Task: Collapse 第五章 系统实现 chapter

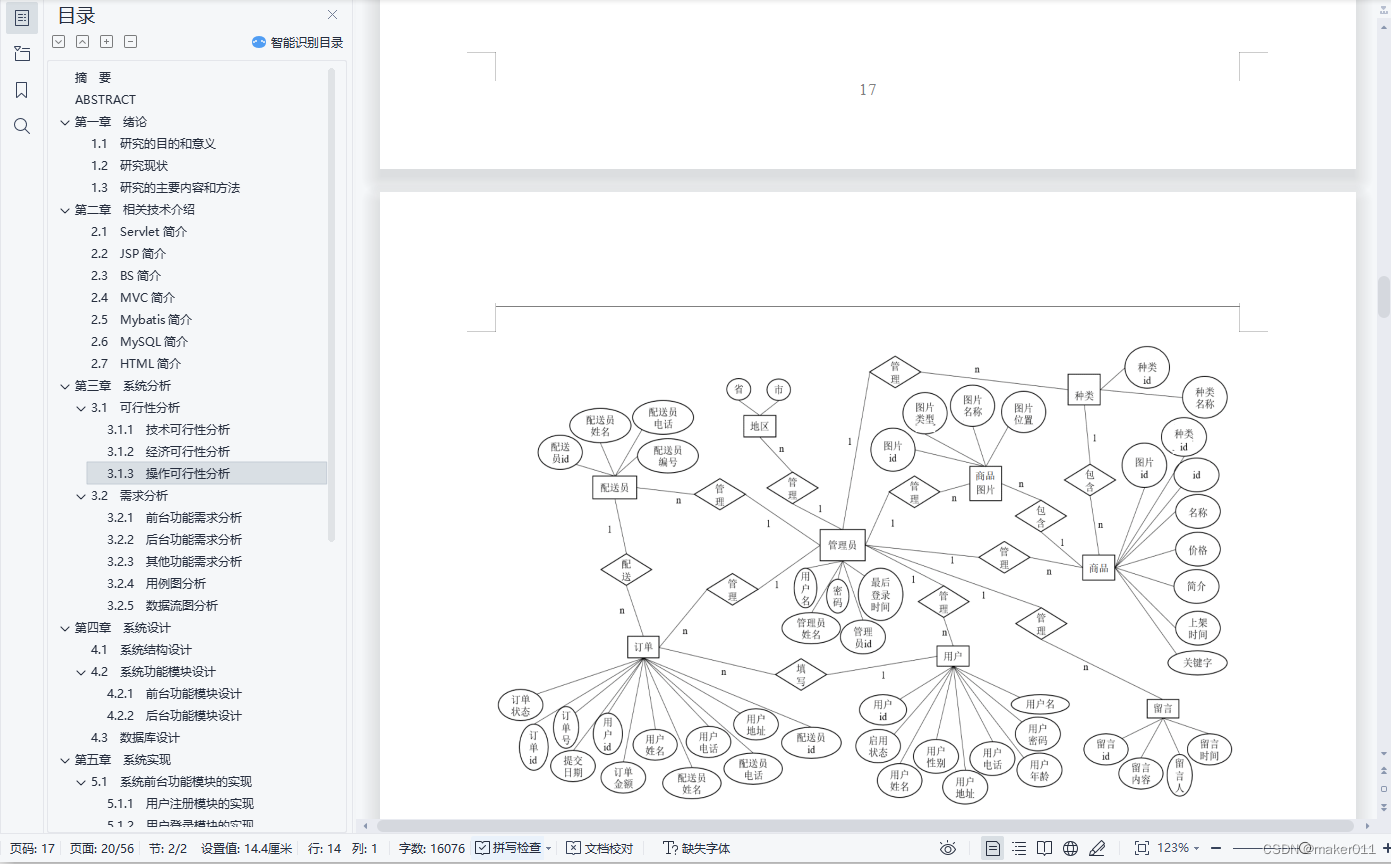Action: [65, 760]
